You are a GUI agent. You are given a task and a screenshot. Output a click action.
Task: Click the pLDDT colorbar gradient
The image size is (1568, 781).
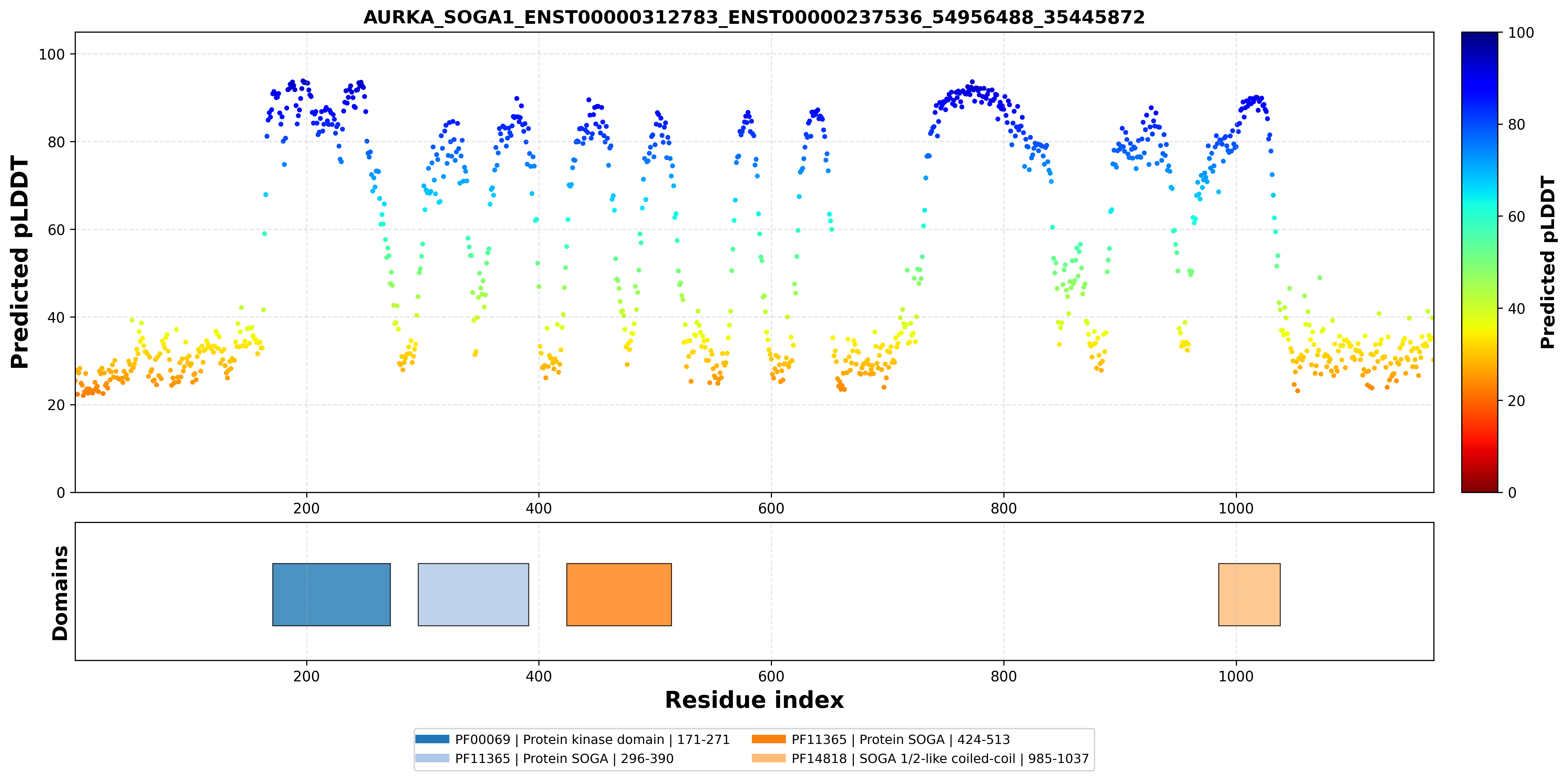1480,262
